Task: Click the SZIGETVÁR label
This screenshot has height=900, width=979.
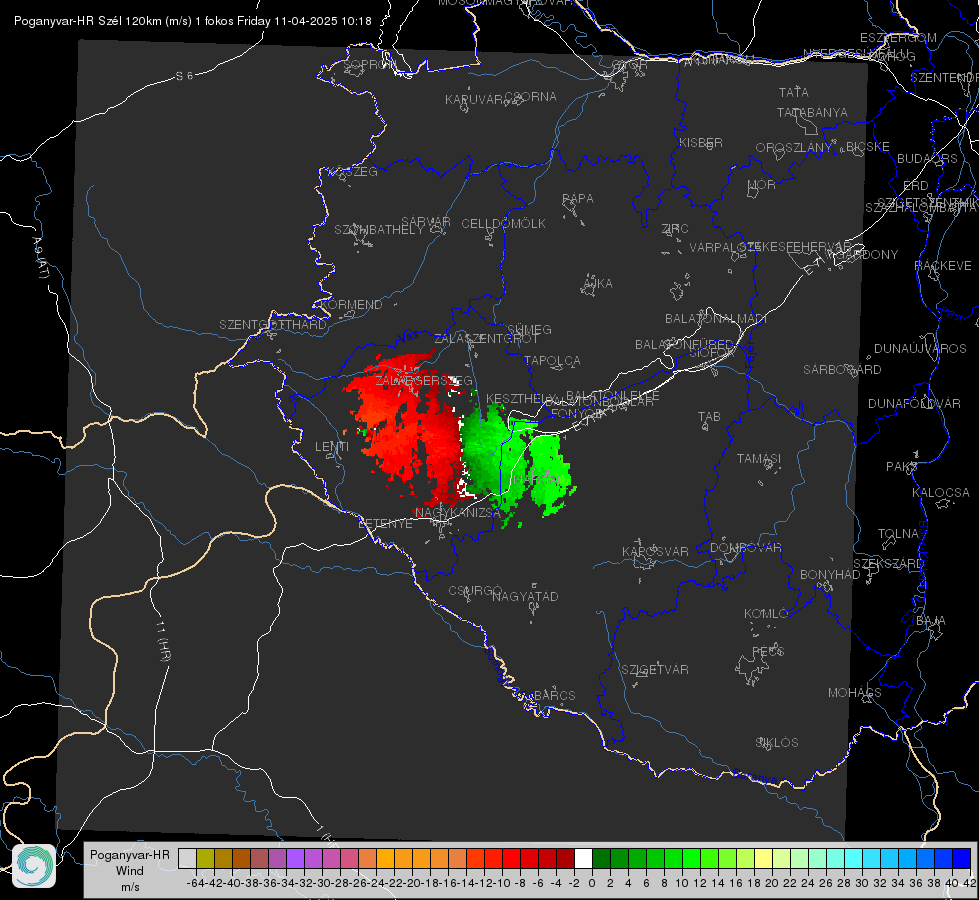Action: [x=655, y=670]
